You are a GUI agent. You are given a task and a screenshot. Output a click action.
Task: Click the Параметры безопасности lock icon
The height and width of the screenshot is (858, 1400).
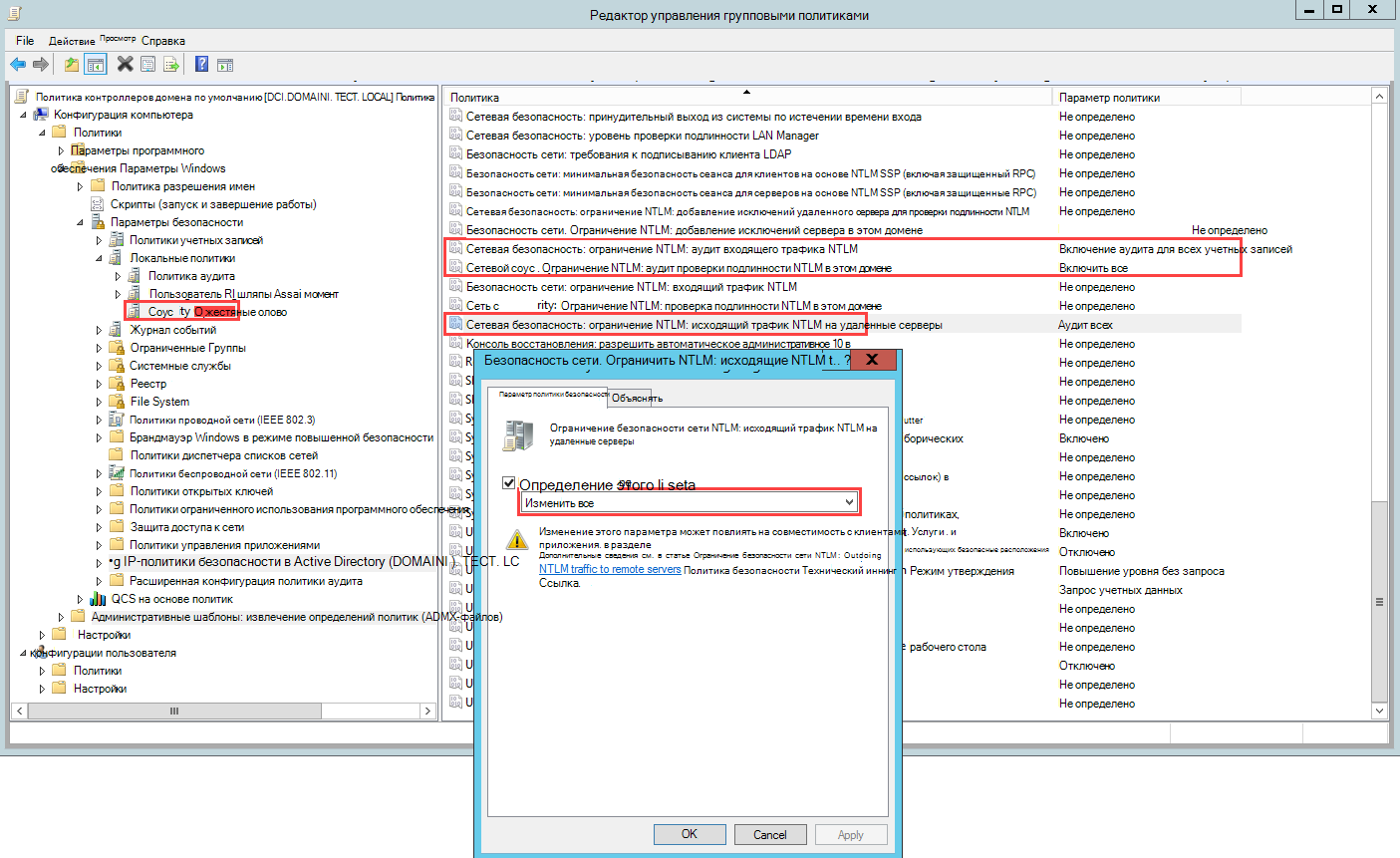[98, 222]
